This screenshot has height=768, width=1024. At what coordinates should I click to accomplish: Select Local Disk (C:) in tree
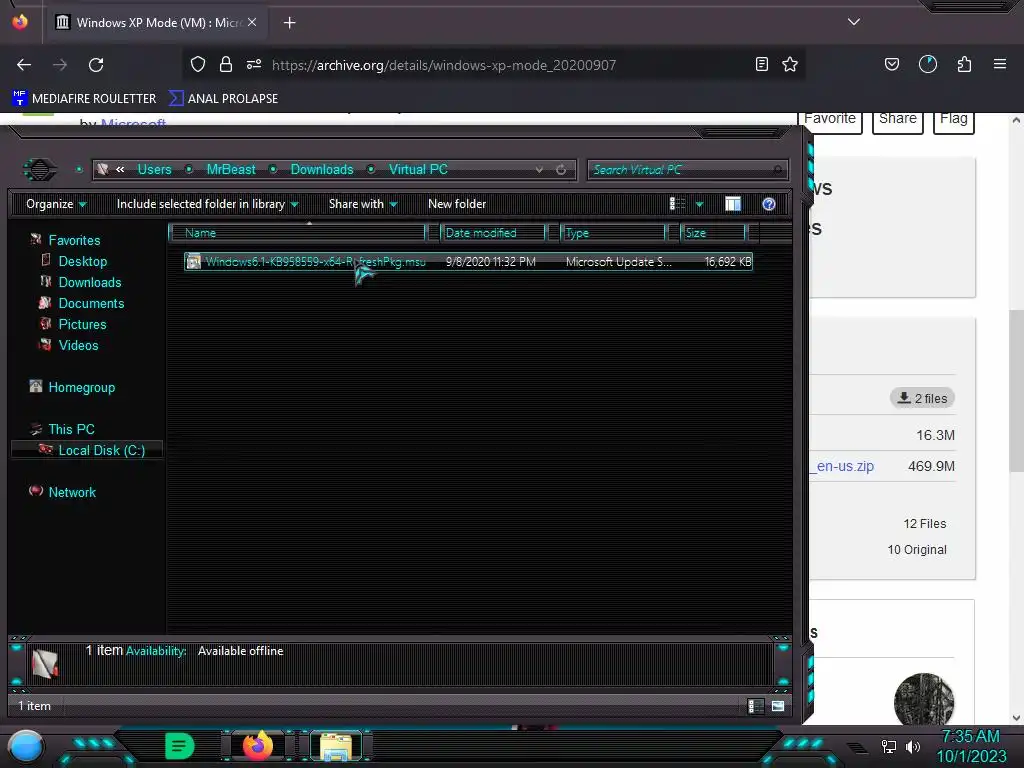[x=87, y=450]
